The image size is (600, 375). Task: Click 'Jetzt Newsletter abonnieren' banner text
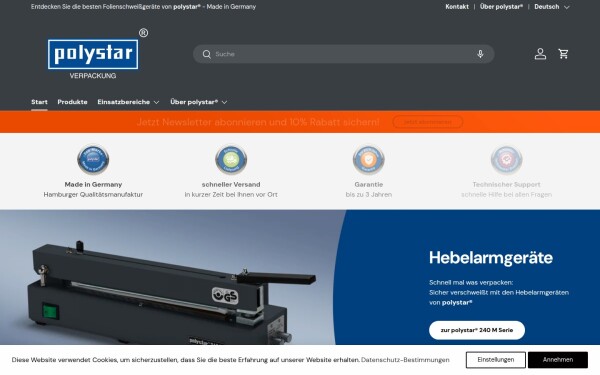(258, 122)
